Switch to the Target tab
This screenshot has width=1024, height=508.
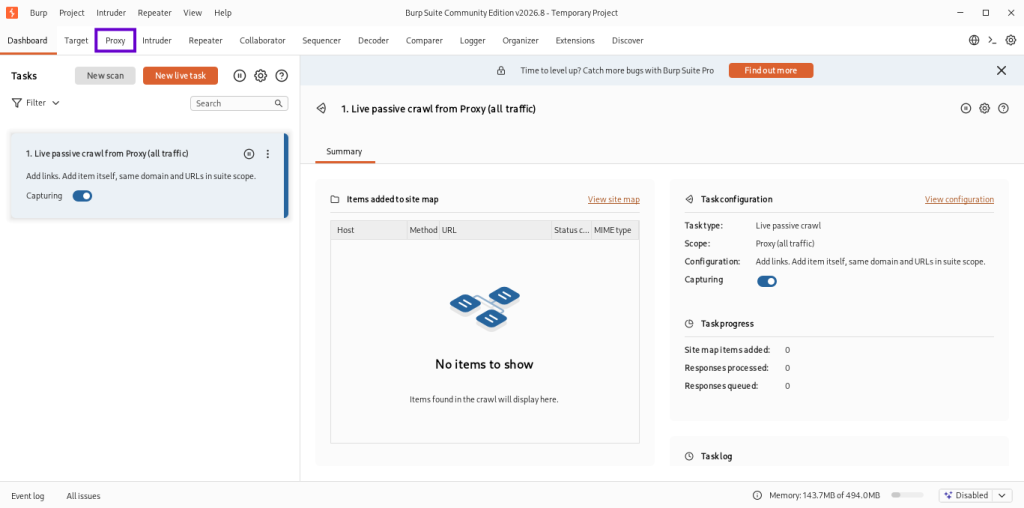tap(76, 40)
